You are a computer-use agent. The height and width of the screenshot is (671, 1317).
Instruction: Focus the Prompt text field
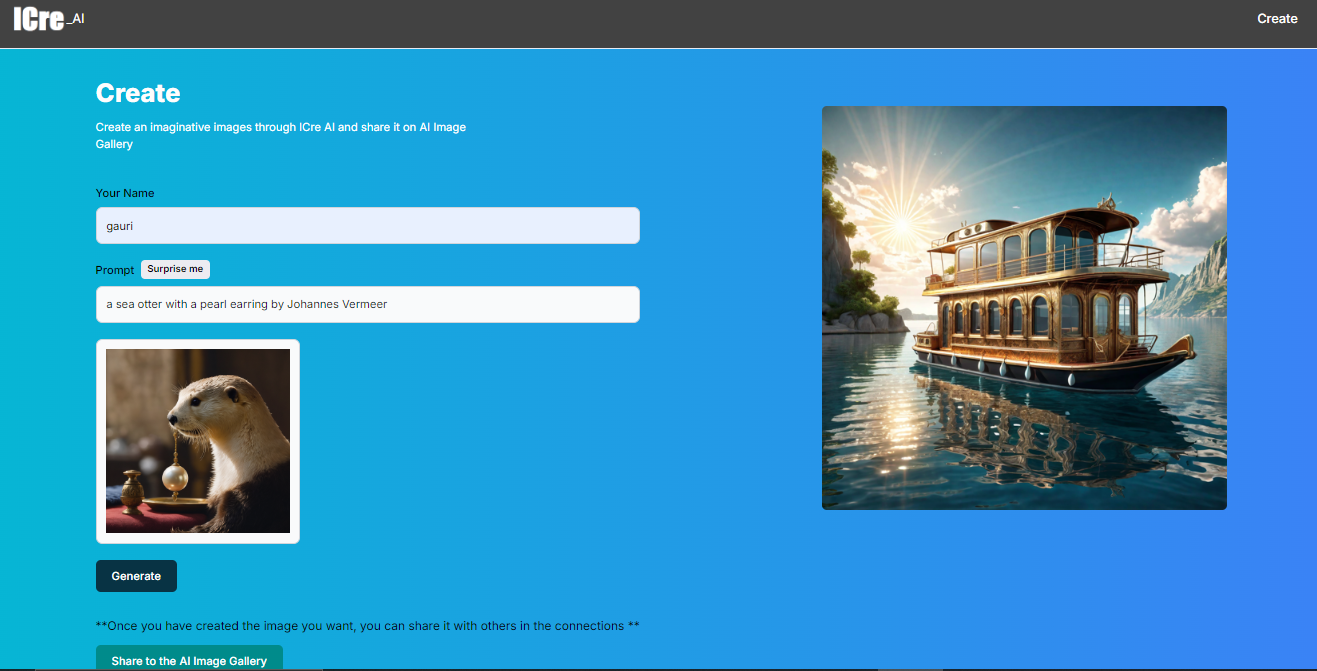(x=368, y=304)
